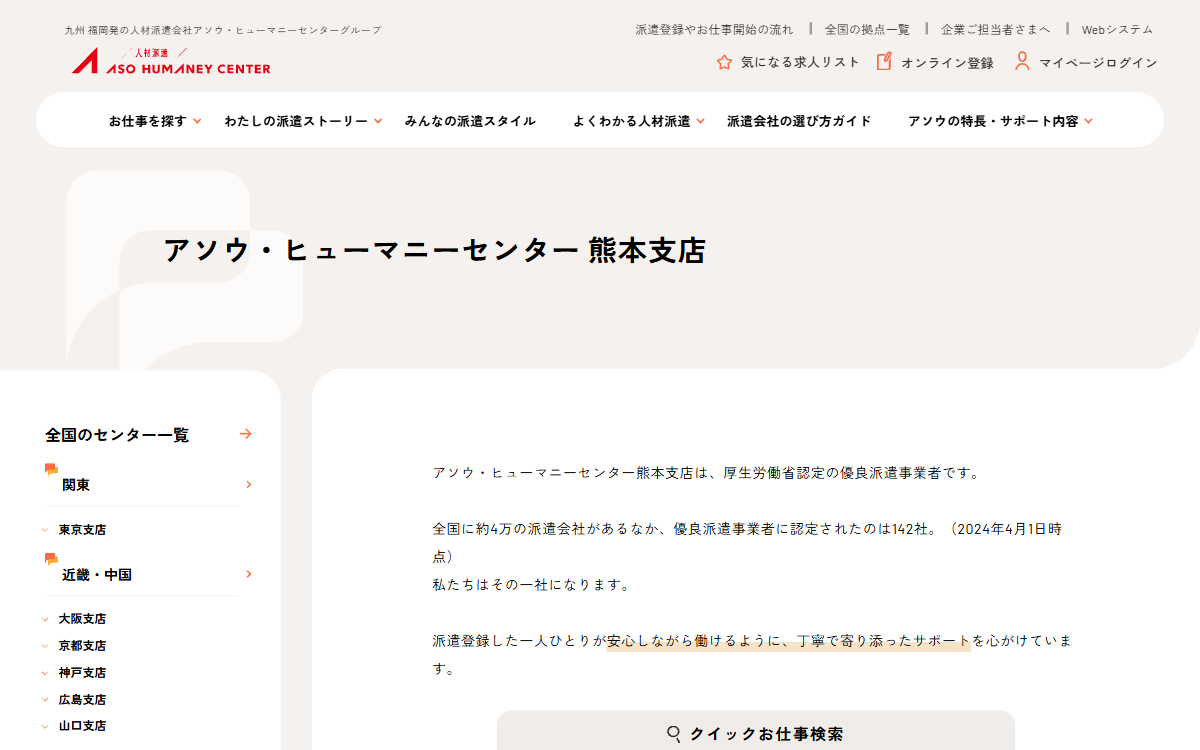Click the small chevron before 大阪支店
The image size is (1200, 750).
tap(45, 620)
